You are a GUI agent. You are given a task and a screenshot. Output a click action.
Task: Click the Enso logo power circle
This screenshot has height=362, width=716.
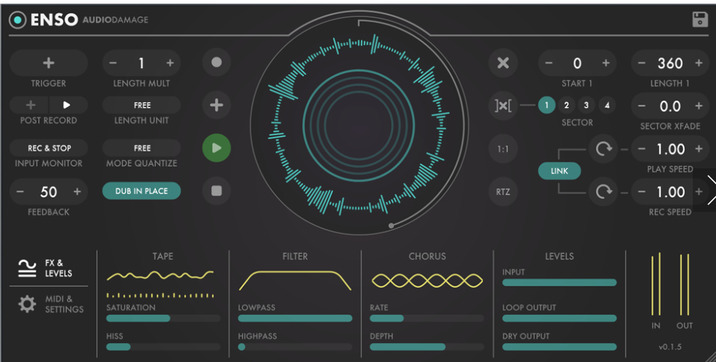17,20
